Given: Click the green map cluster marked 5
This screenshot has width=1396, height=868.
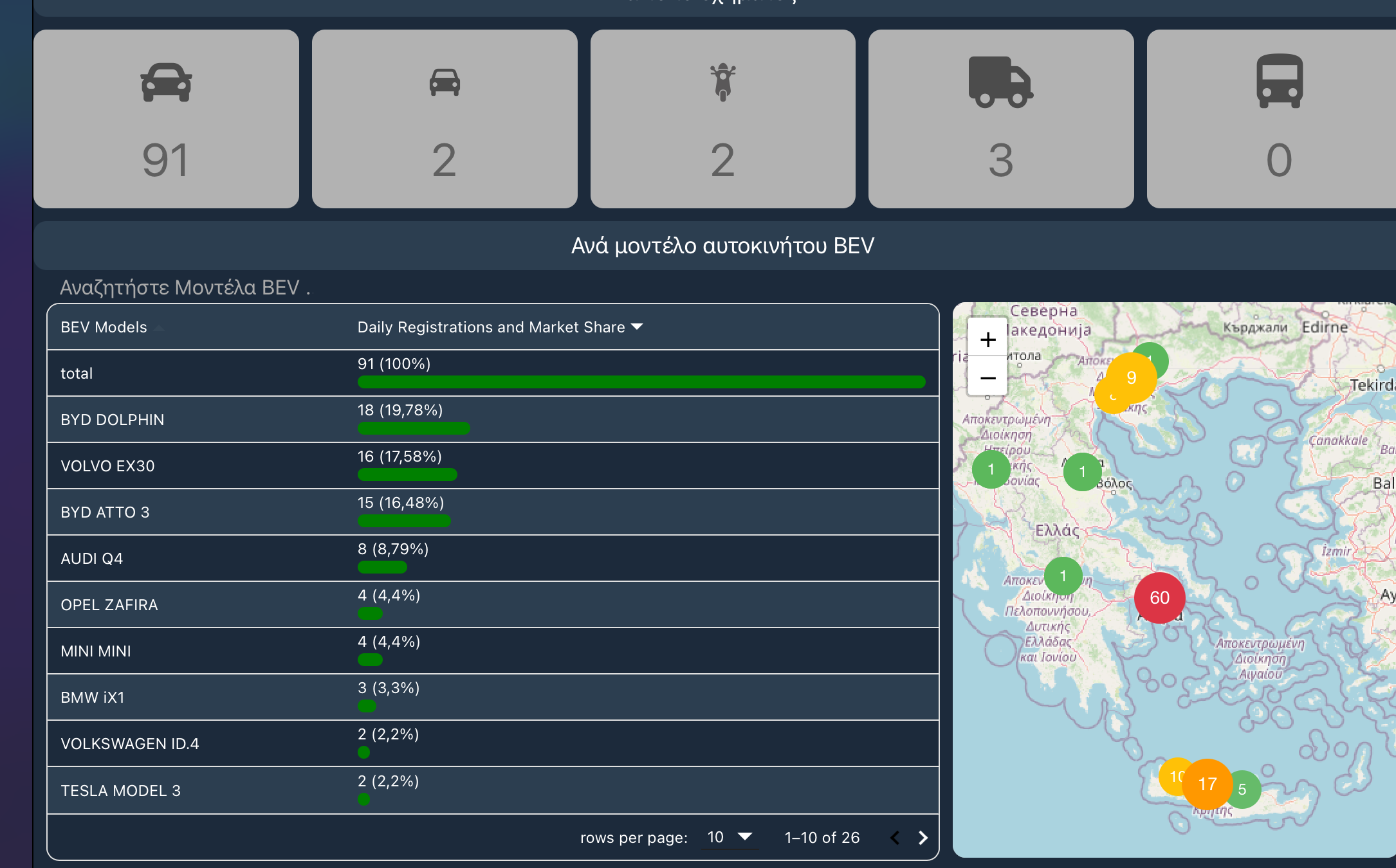Looking at the screenshot, I should tap(1242, 790).
